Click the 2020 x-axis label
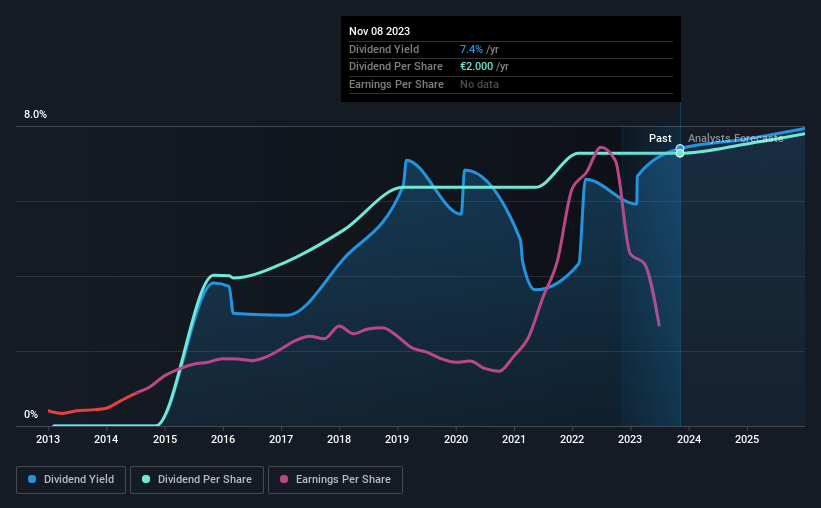Viewport: 821px width, 508px height. tap(456, 439)
